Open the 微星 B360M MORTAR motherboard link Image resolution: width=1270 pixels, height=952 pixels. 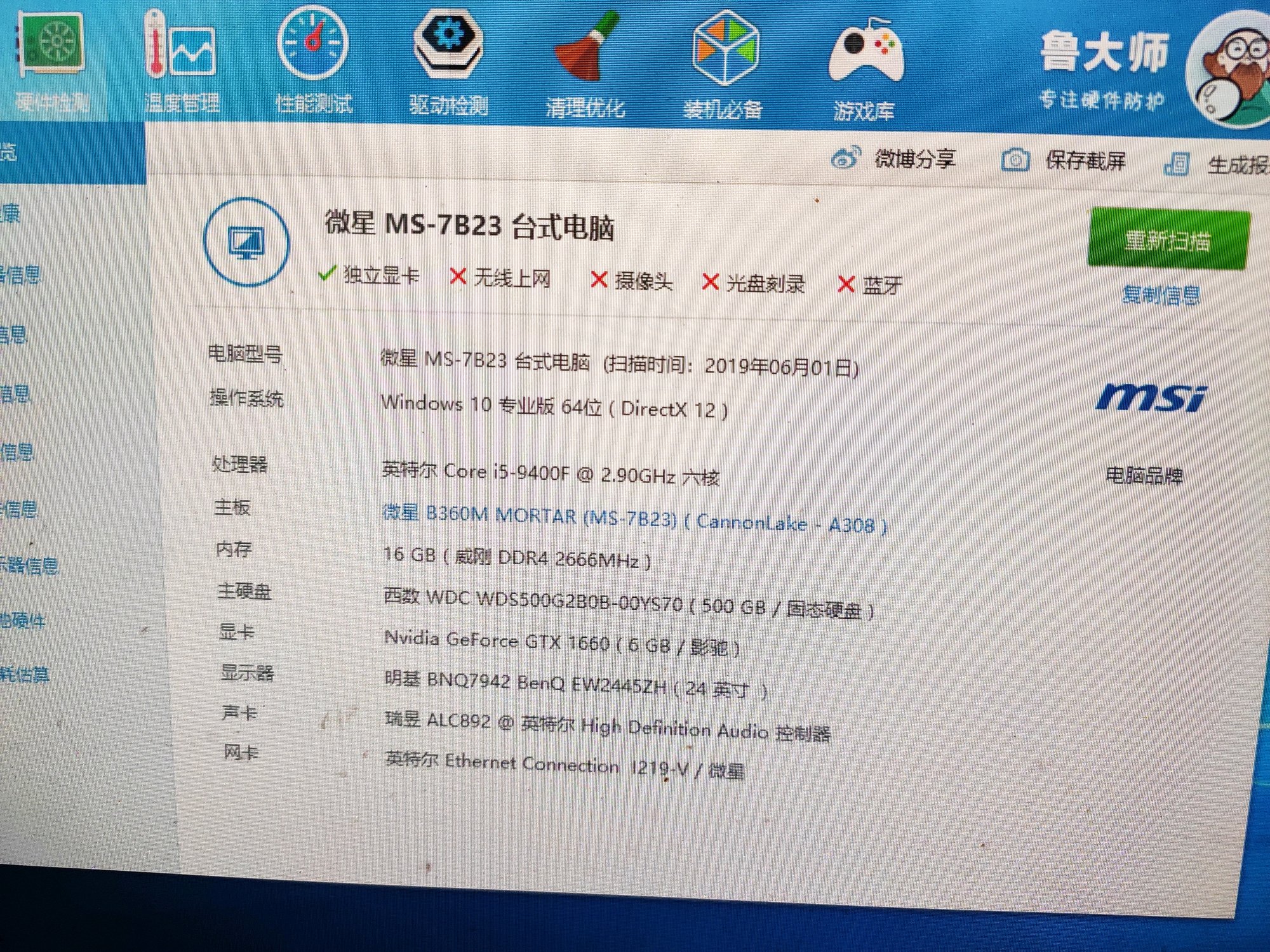tap(634, 519)
